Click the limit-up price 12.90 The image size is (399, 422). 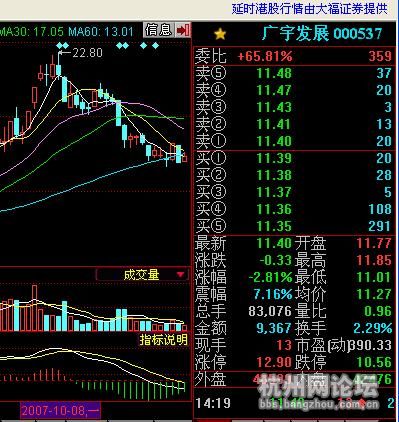point(274,362)
